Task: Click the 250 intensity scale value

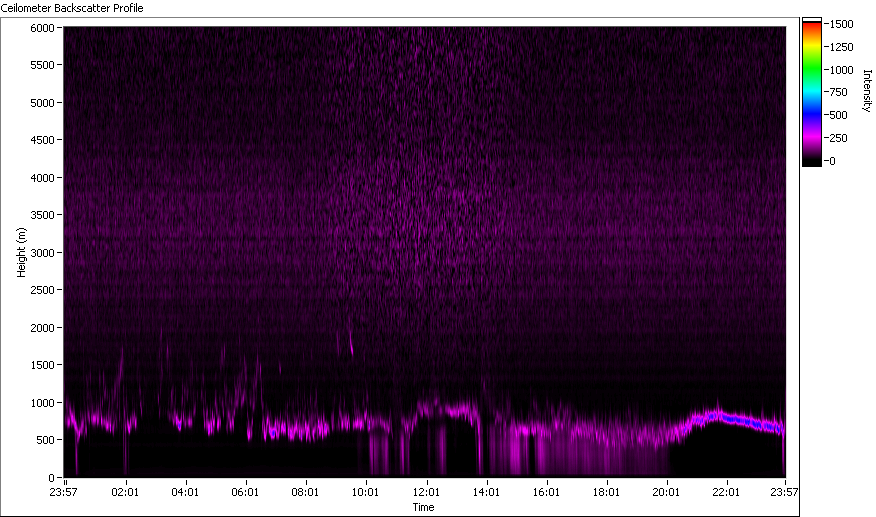Action: point(839,138)
